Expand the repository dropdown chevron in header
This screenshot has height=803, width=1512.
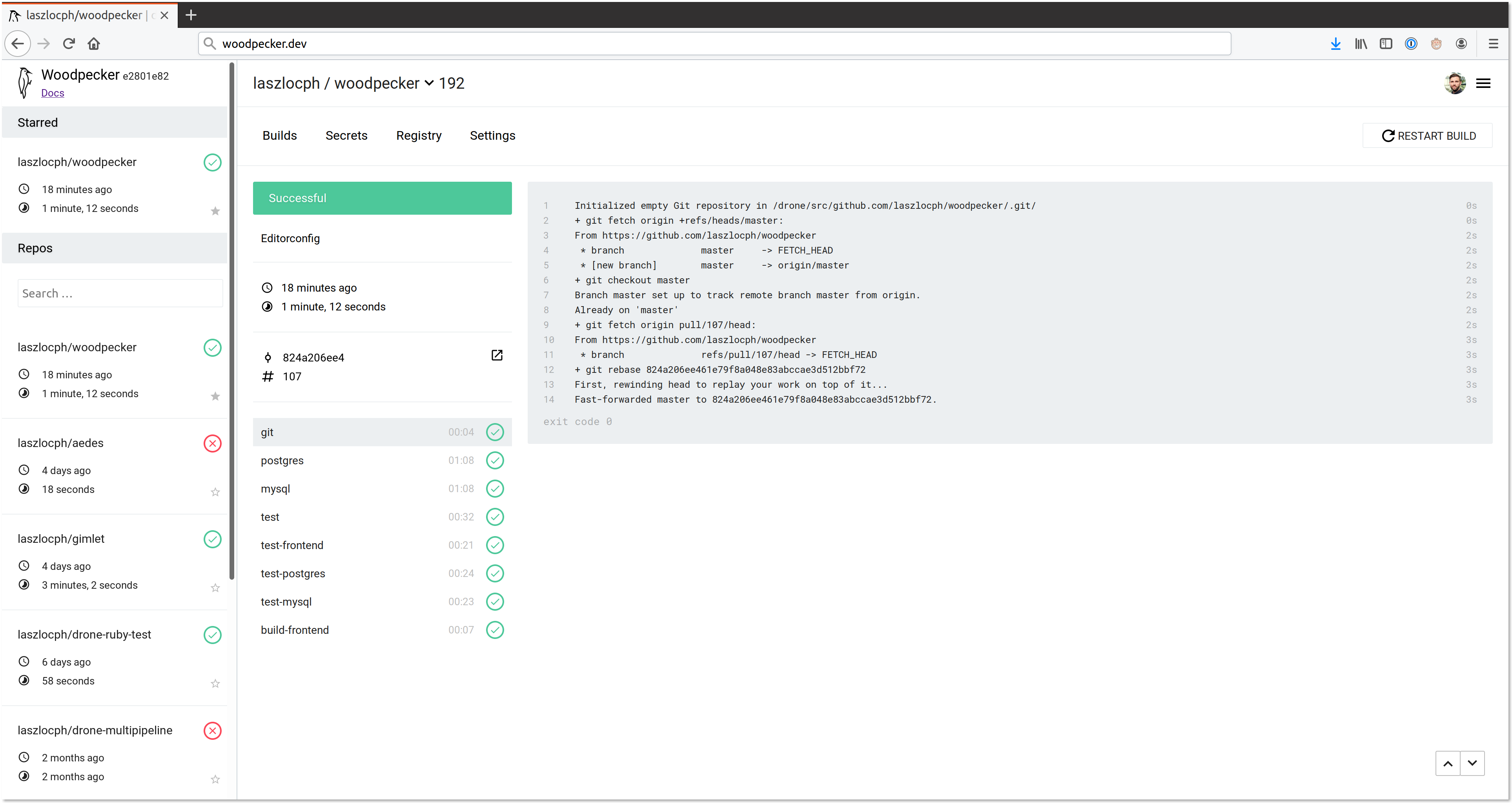click(x=429, y=83)
